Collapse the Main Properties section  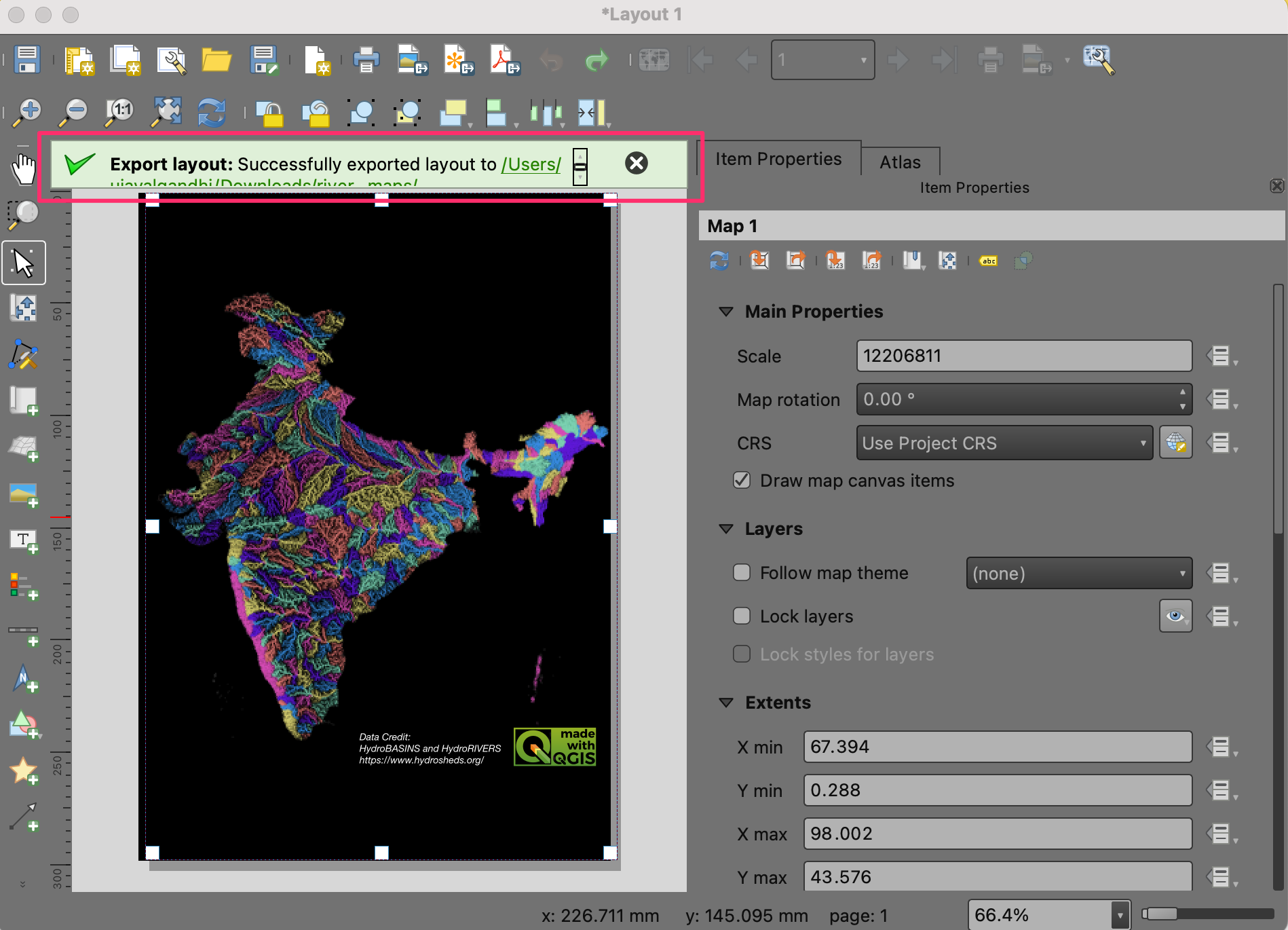click(x=726, y=312)
